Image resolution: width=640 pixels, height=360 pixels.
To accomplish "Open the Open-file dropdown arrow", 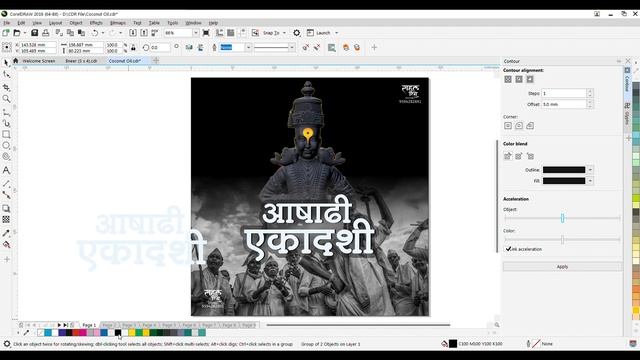I will point(24,33).
